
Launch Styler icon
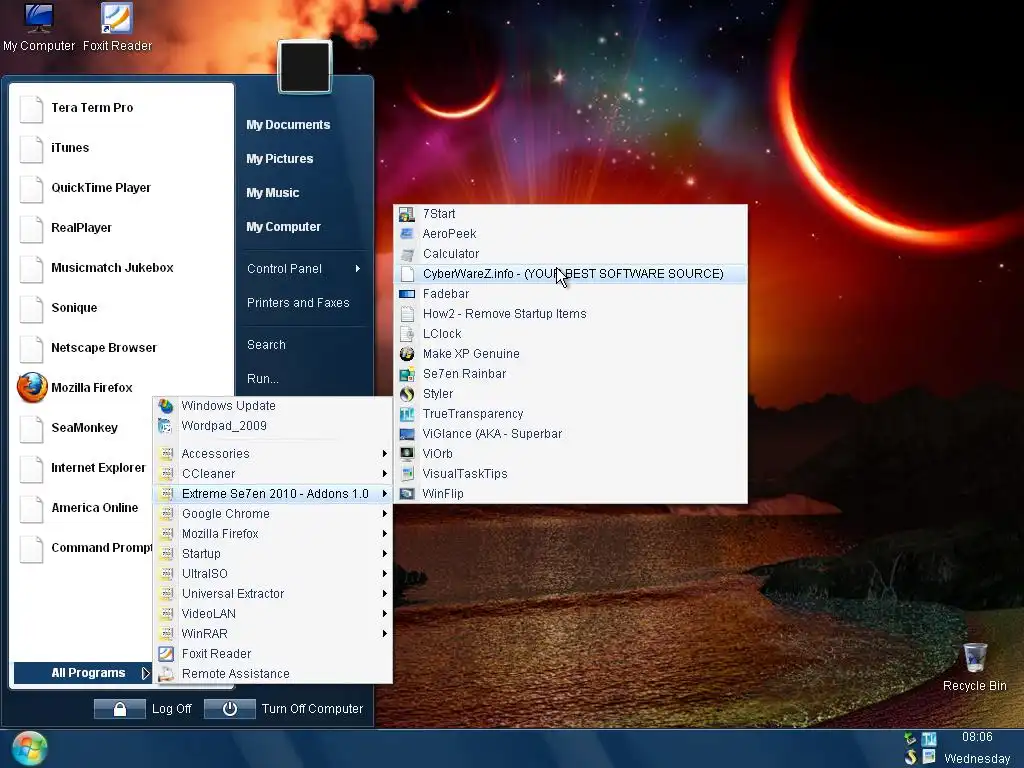[x=407, y=394]
